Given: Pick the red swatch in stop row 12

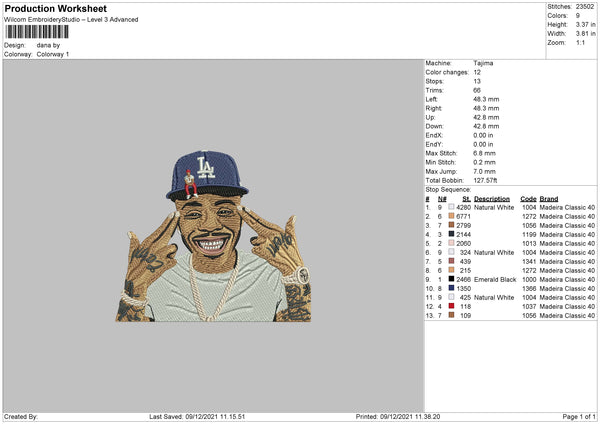Looking at the screenshot, I should (451, 306).
